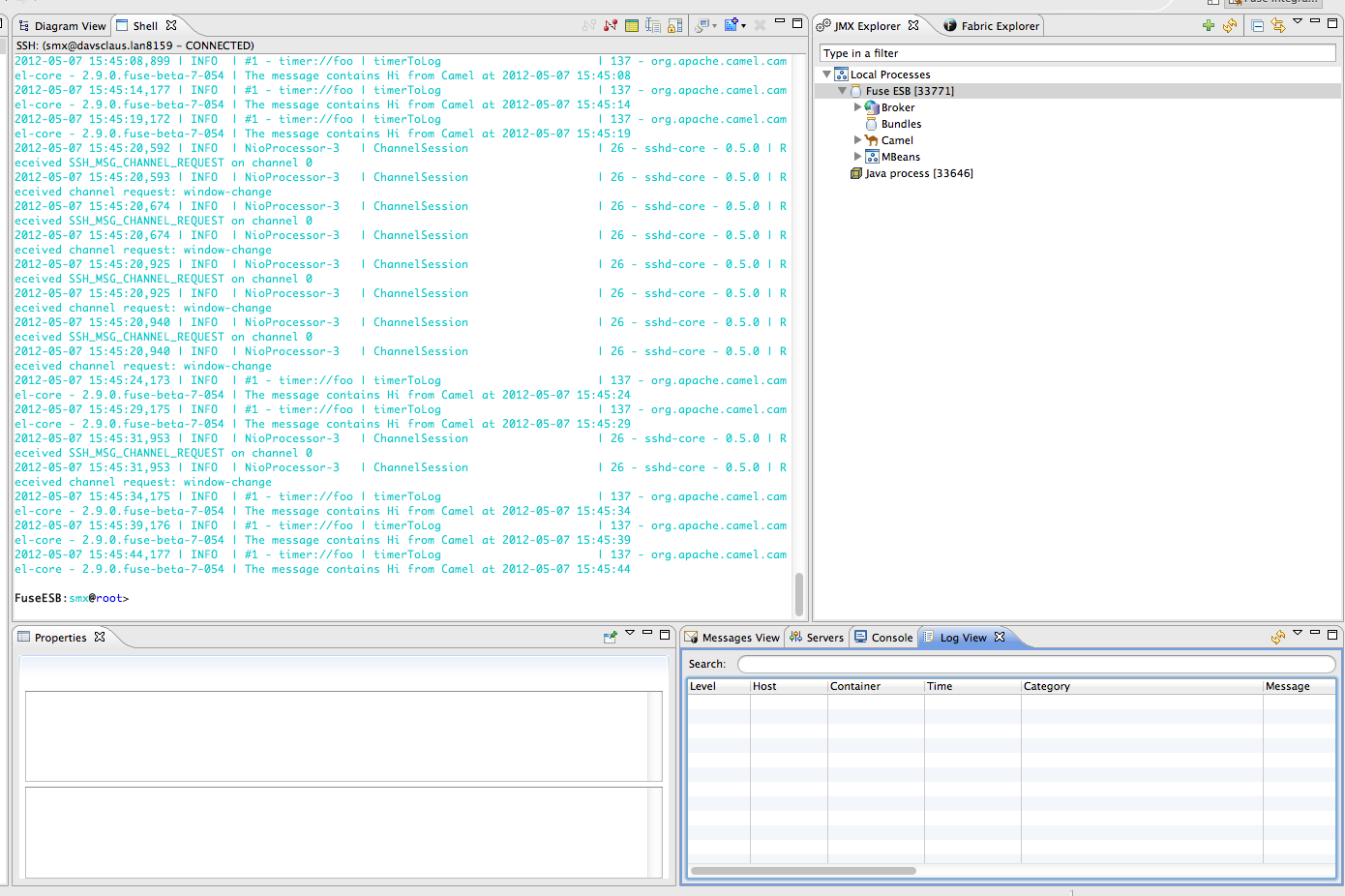Click the pin icon in Properties view
Image resolution: width=1345 pixels, height=896 pixels.
[610, 637]
